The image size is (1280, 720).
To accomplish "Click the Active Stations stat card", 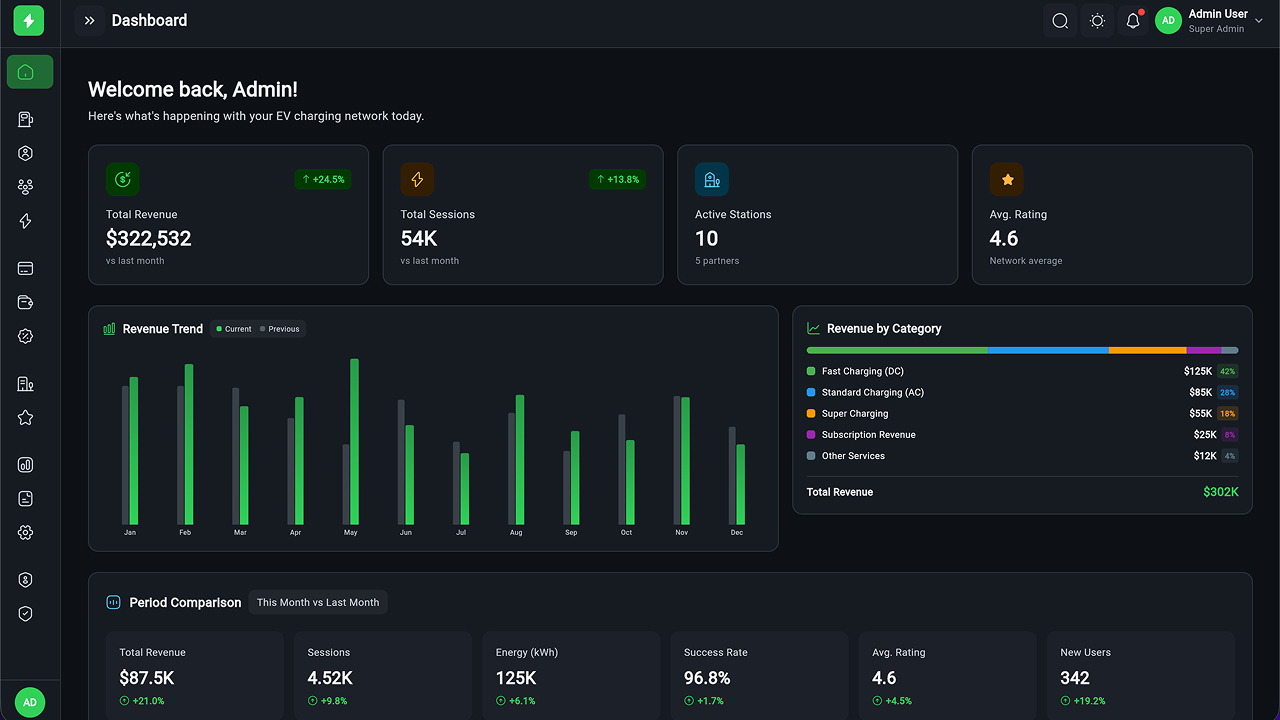I will [x=817, y=215].
